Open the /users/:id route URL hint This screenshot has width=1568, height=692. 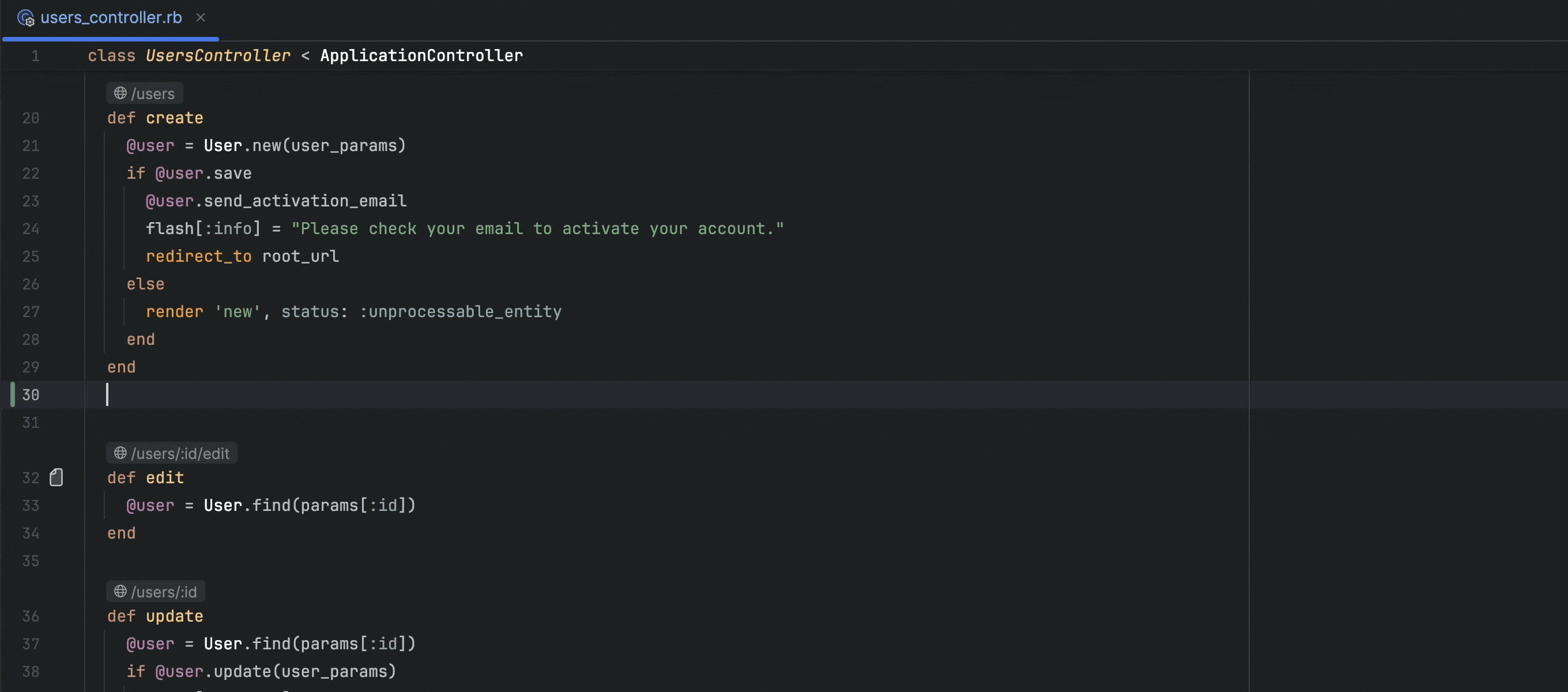click(164, 592)
